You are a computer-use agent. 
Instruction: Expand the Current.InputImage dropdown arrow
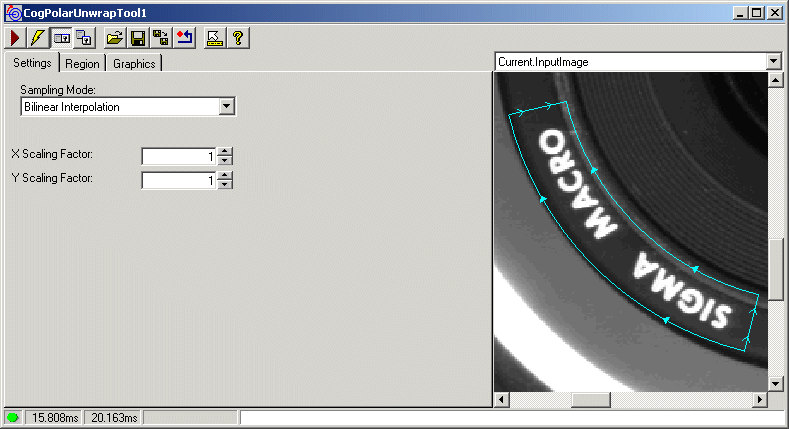point(773,61)
